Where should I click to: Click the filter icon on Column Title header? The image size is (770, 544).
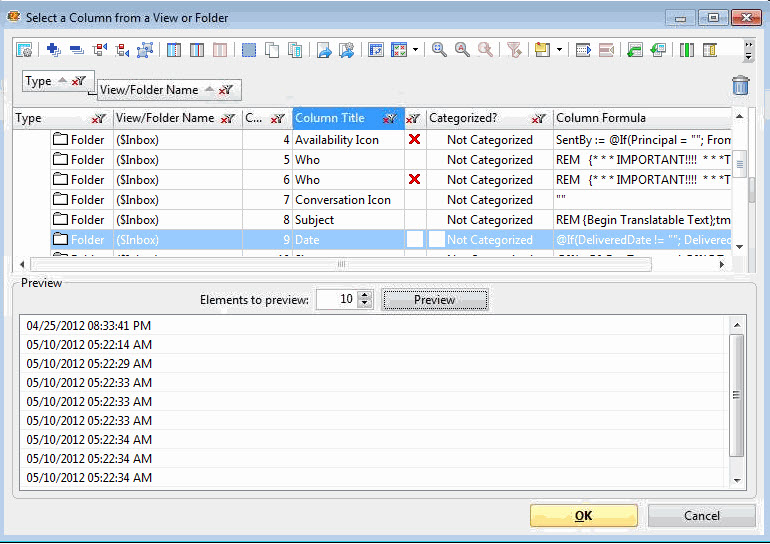pos(389,119)
